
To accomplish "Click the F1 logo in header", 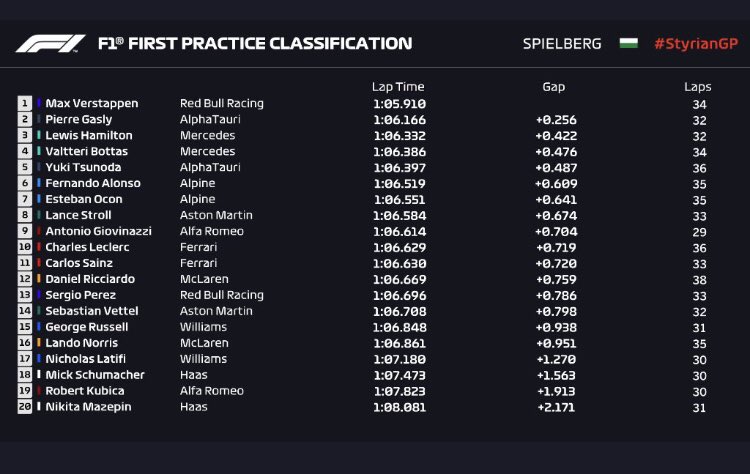I will point(52,44).
